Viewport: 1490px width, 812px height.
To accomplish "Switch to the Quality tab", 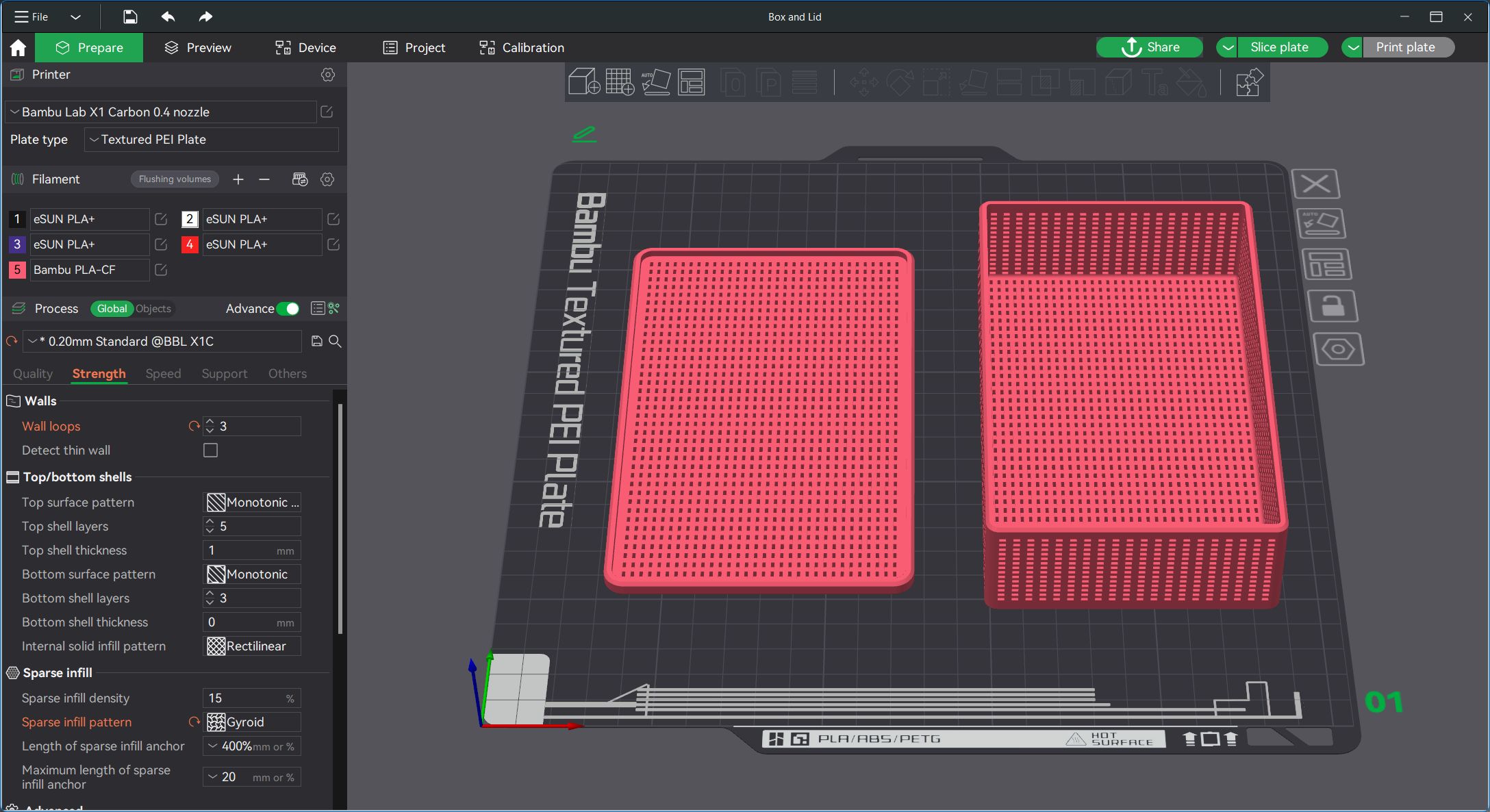I will (x=33, y=373).
